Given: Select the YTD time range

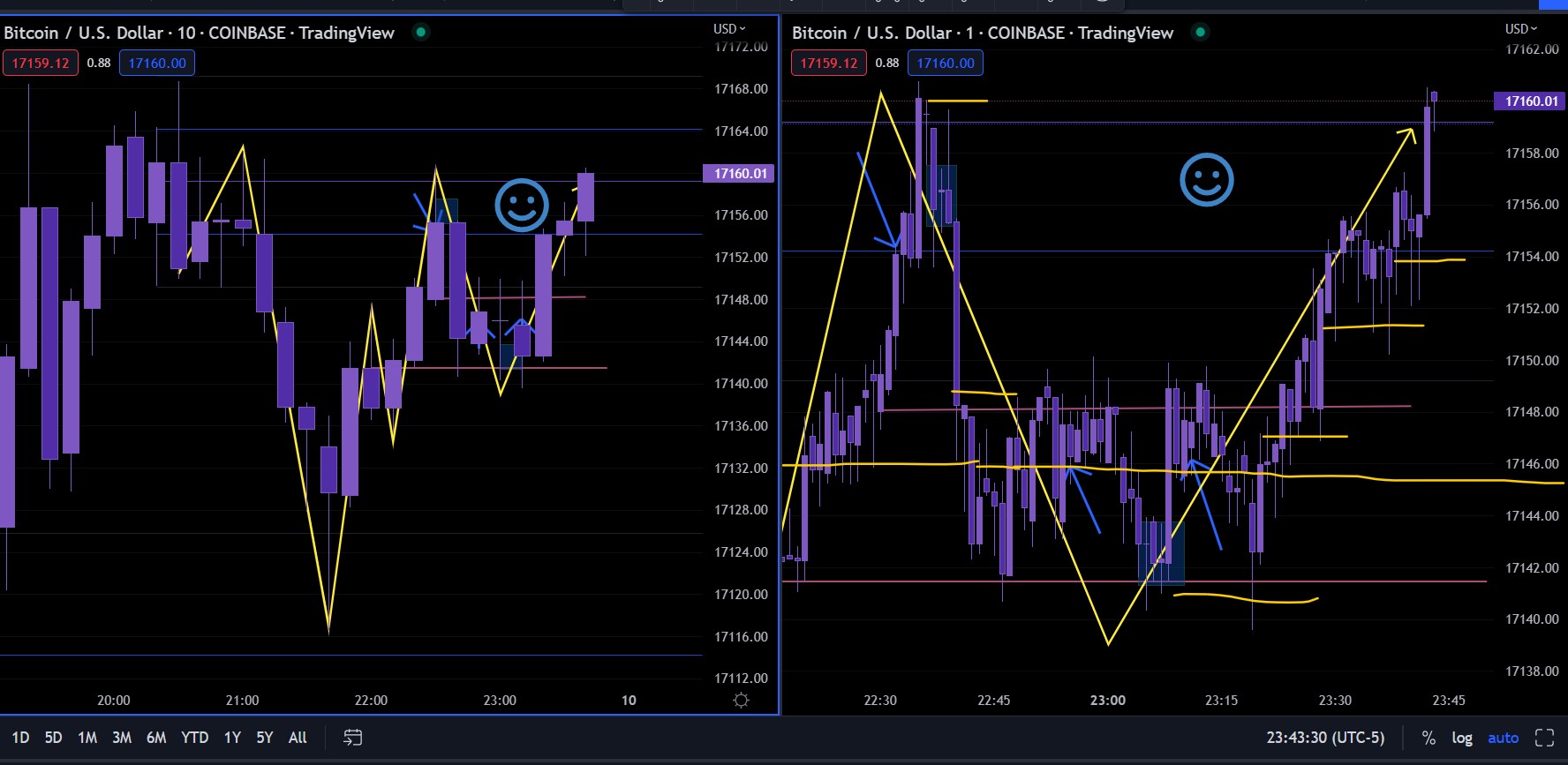Looking at the screenshot, I should coord(194,738).
